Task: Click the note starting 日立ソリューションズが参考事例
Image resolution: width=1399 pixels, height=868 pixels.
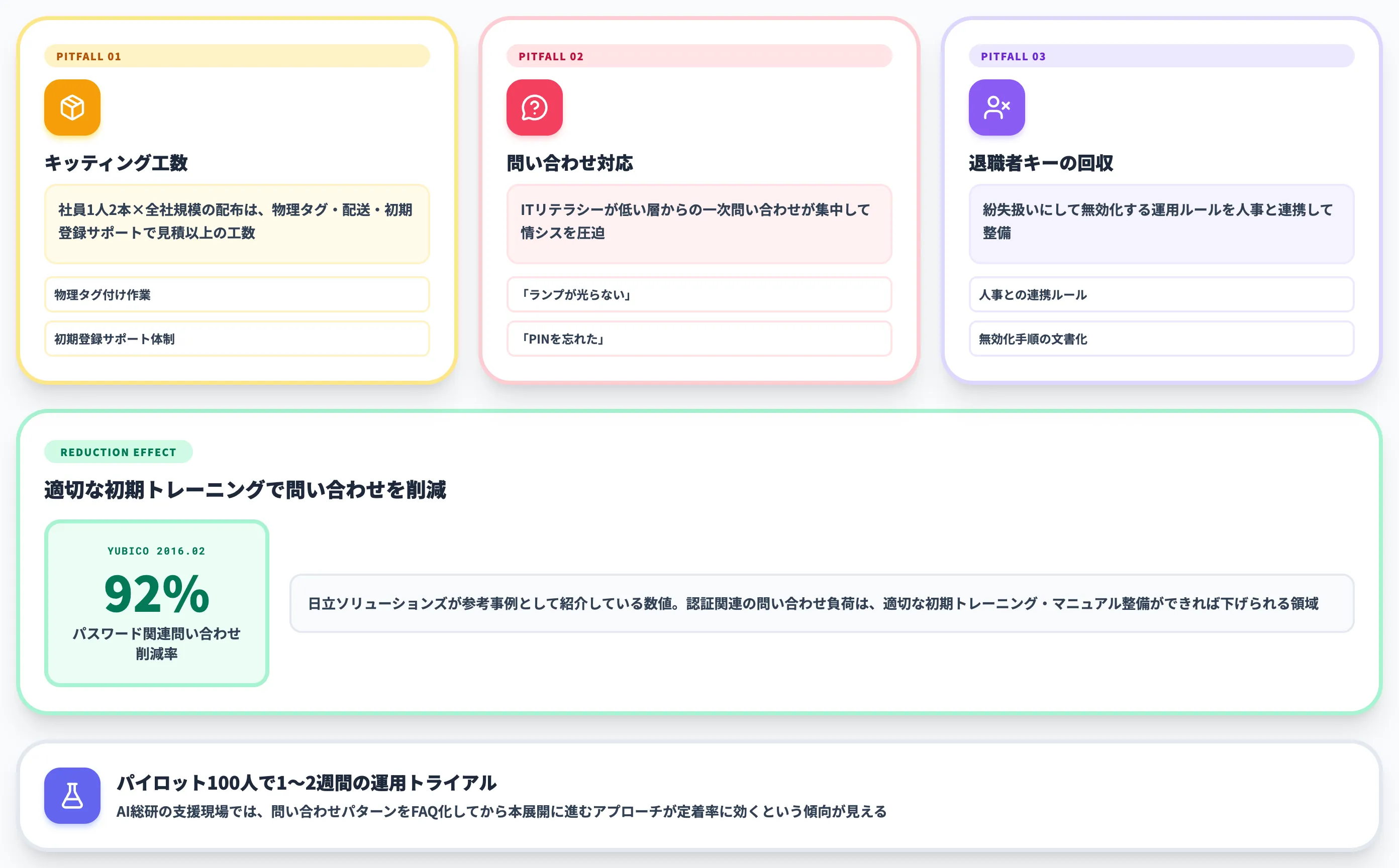Action: [822, 603]
